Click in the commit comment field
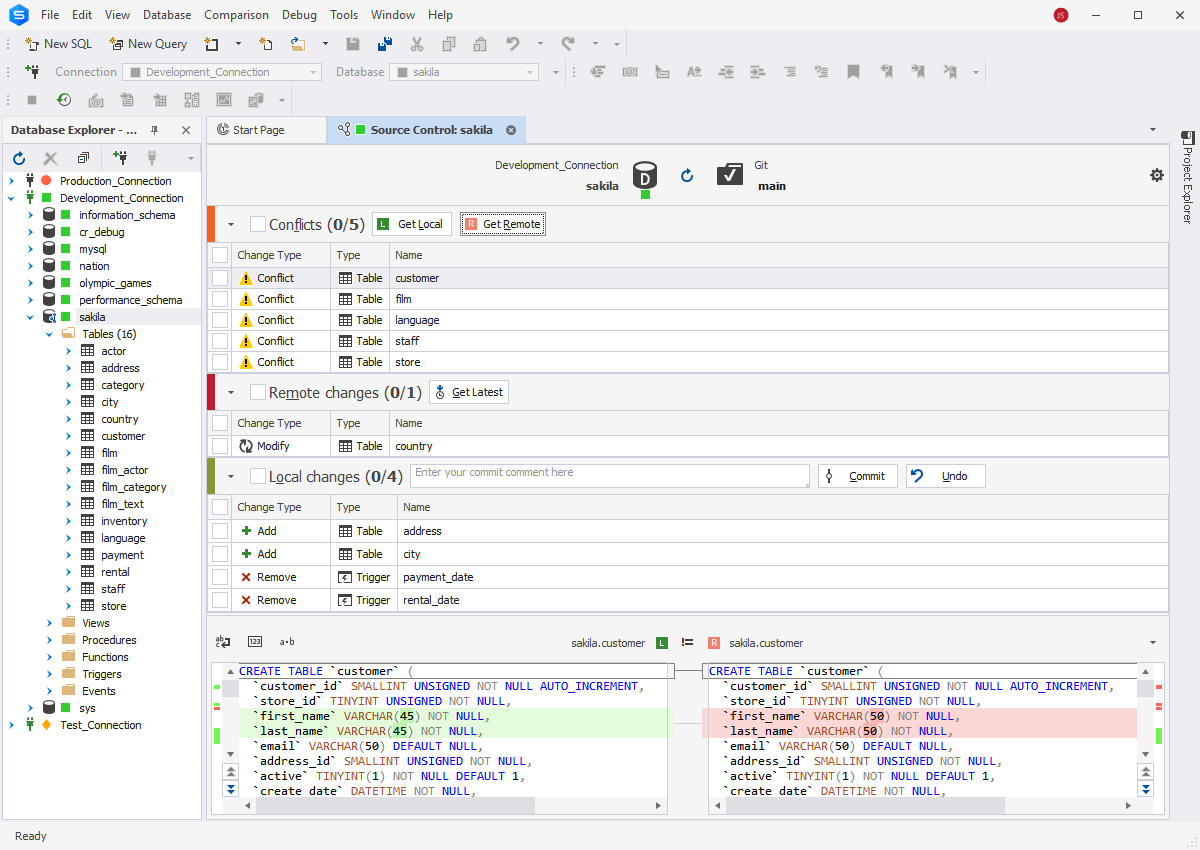This screenshot has width=1200, height=850. click(x=608, y=474)
